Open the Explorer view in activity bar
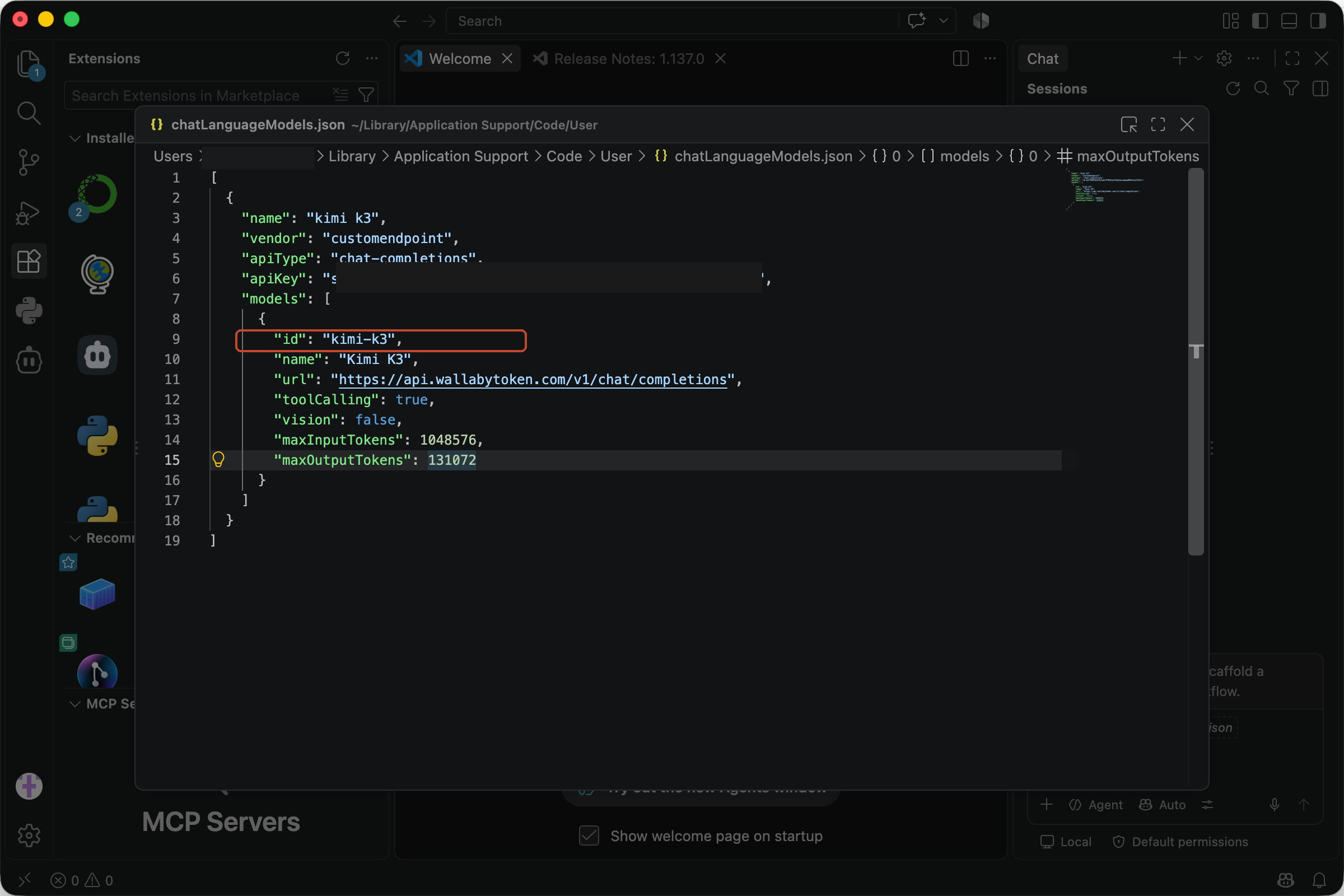Image resolution: width=1344 pixels, height=896 pixels. tap(29, 63)
